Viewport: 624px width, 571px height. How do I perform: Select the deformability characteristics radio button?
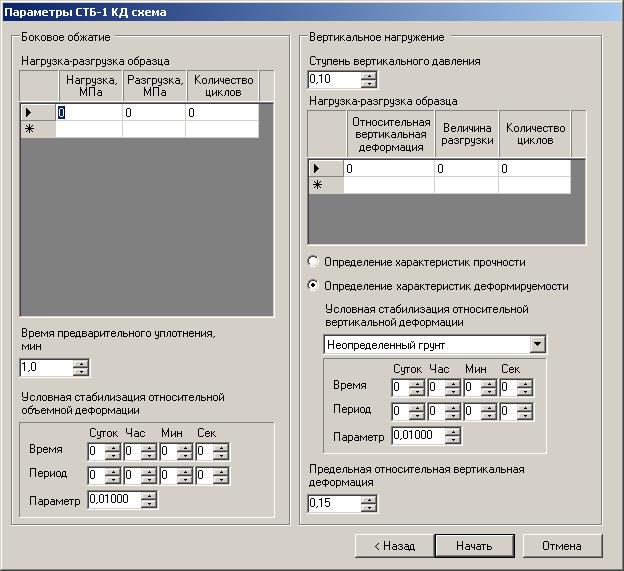pos(313,285)
